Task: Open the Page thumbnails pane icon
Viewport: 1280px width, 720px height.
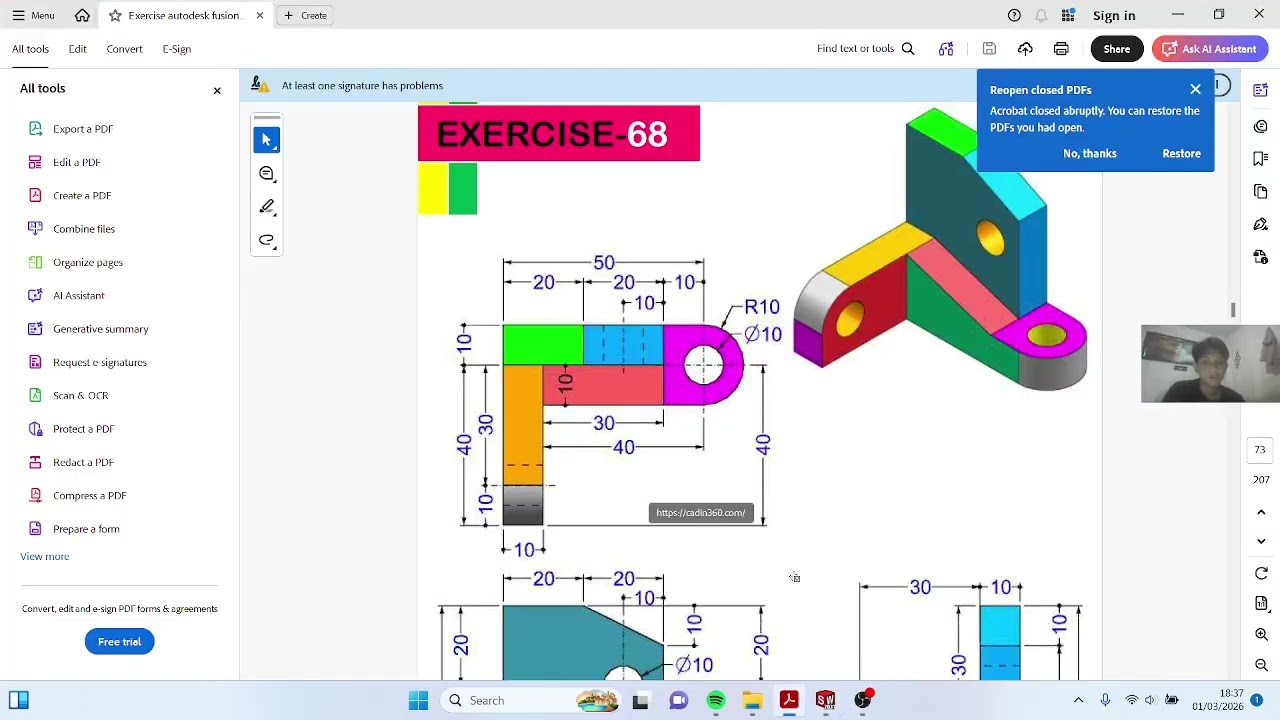Action: click(1260, 192)
